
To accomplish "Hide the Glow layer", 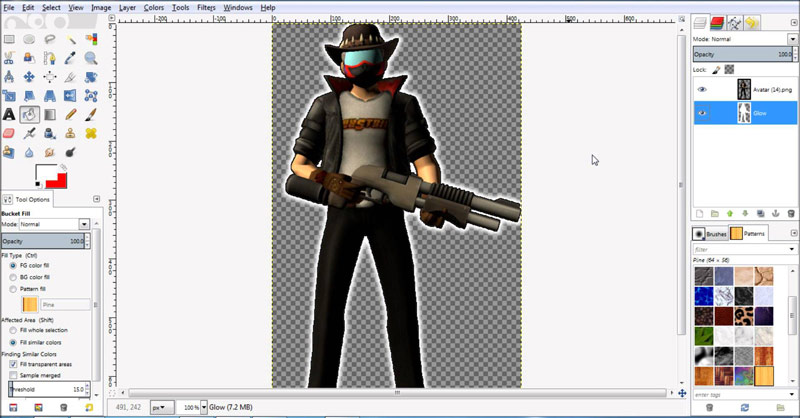I will click(x=702, y=113).
